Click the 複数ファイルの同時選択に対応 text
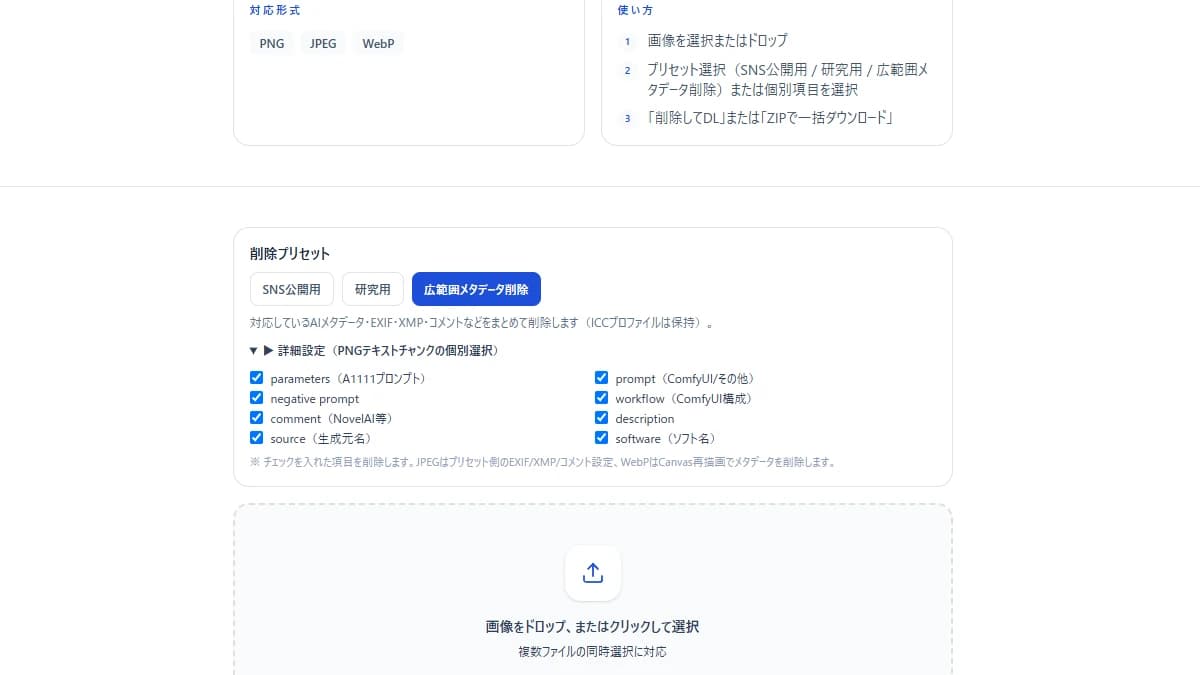 (x=593, y=652)
